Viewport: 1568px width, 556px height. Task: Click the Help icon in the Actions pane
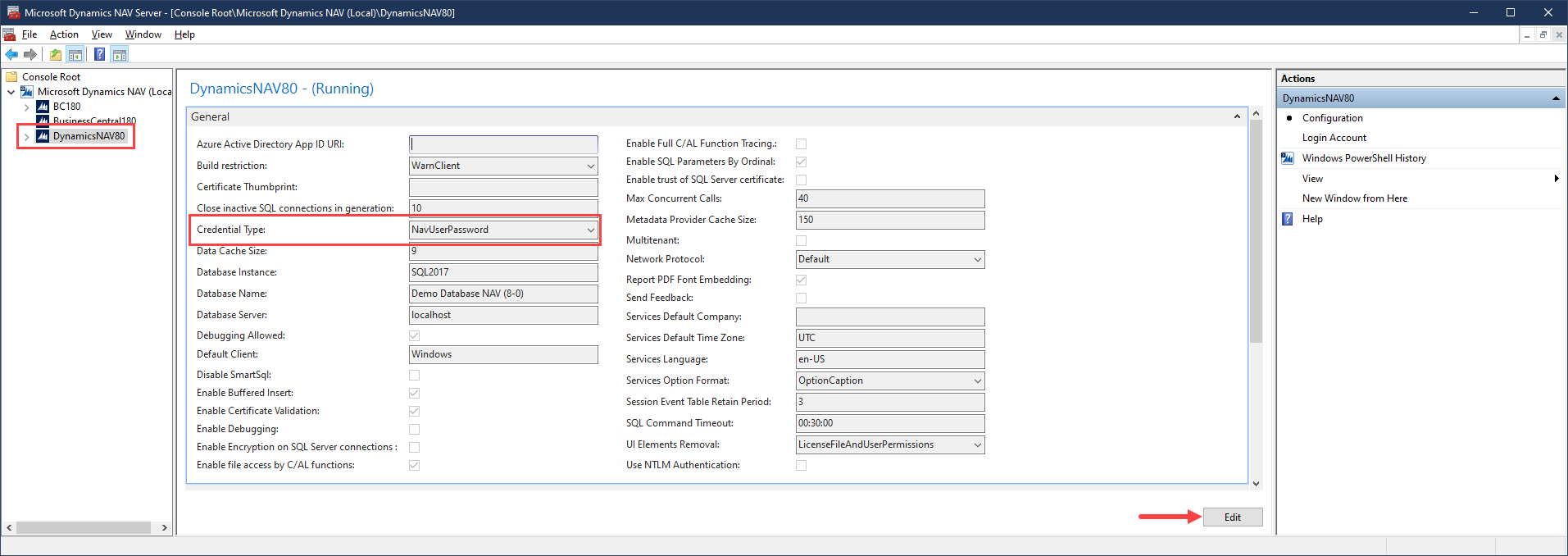point(1288,219)
